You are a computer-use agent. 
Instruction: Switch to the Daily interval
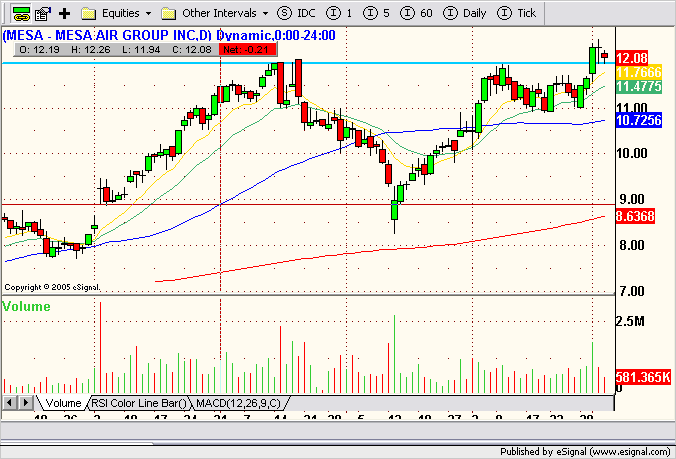465,13
